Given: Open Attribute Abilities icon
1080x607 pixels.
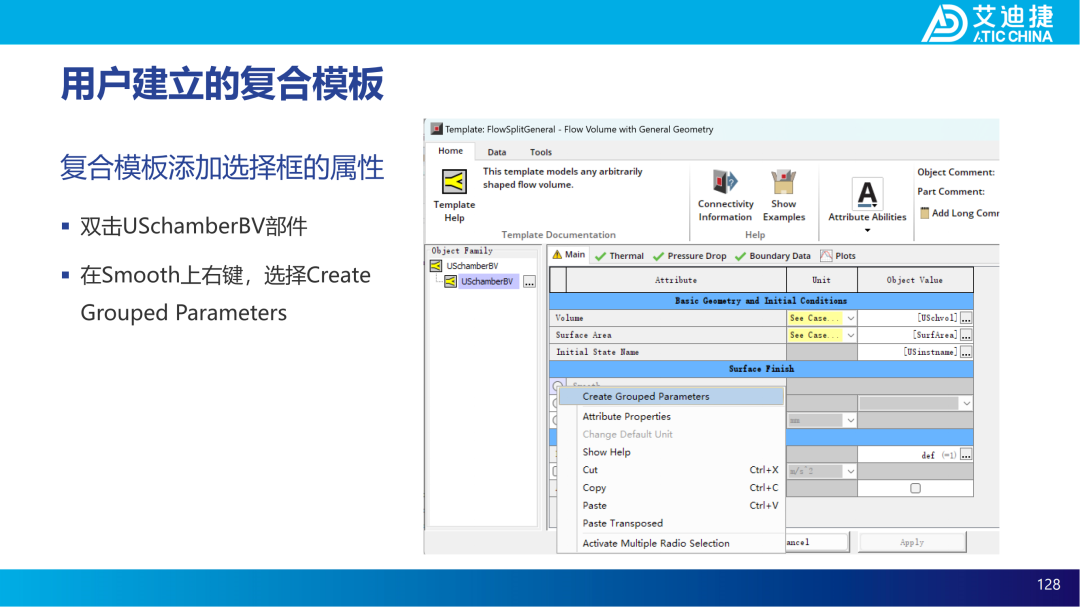Looking at the screenshot, I should (867, 193).
